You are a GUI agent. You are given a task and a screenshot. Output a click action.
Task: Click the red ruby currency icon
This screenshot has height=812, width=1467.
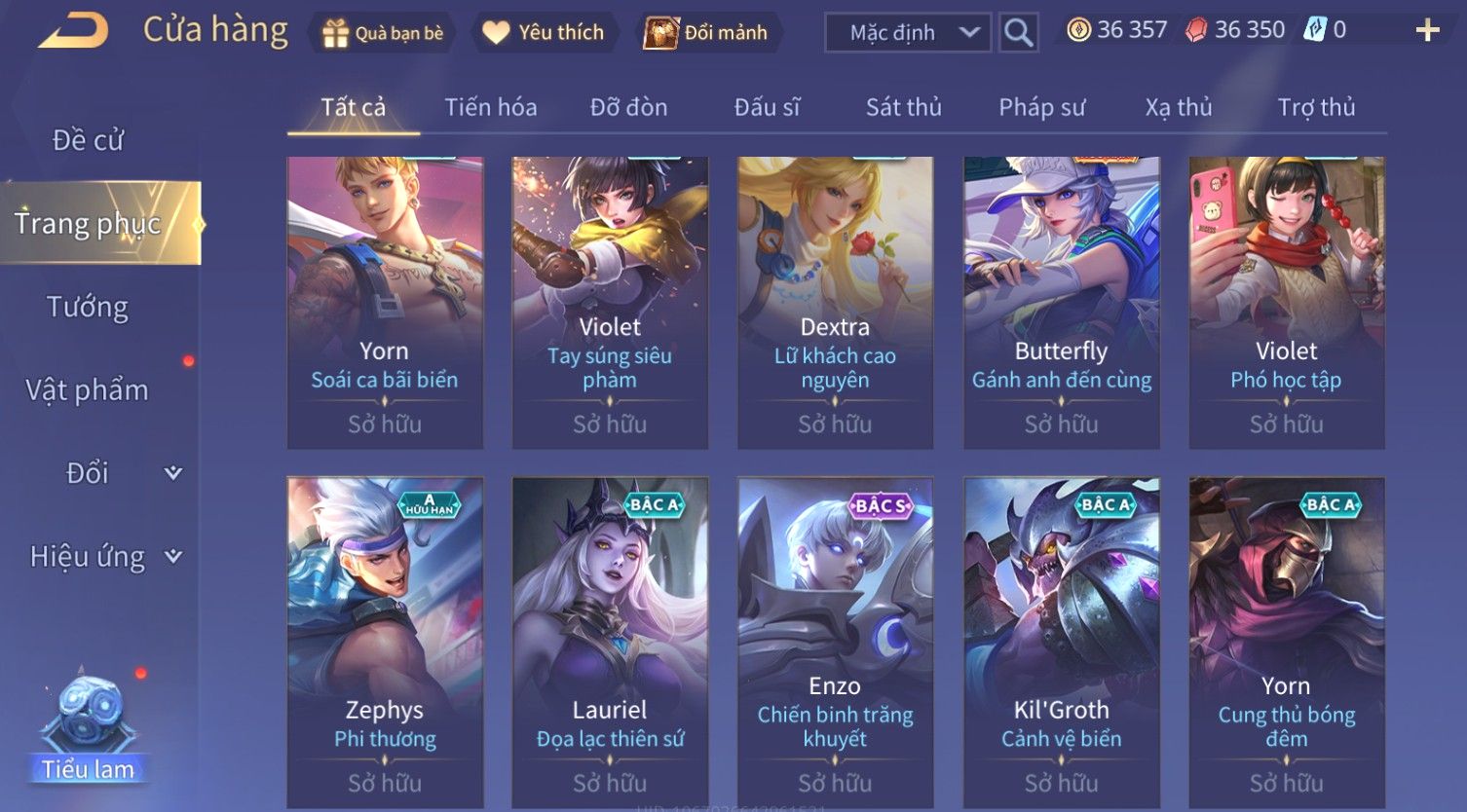1196,30
